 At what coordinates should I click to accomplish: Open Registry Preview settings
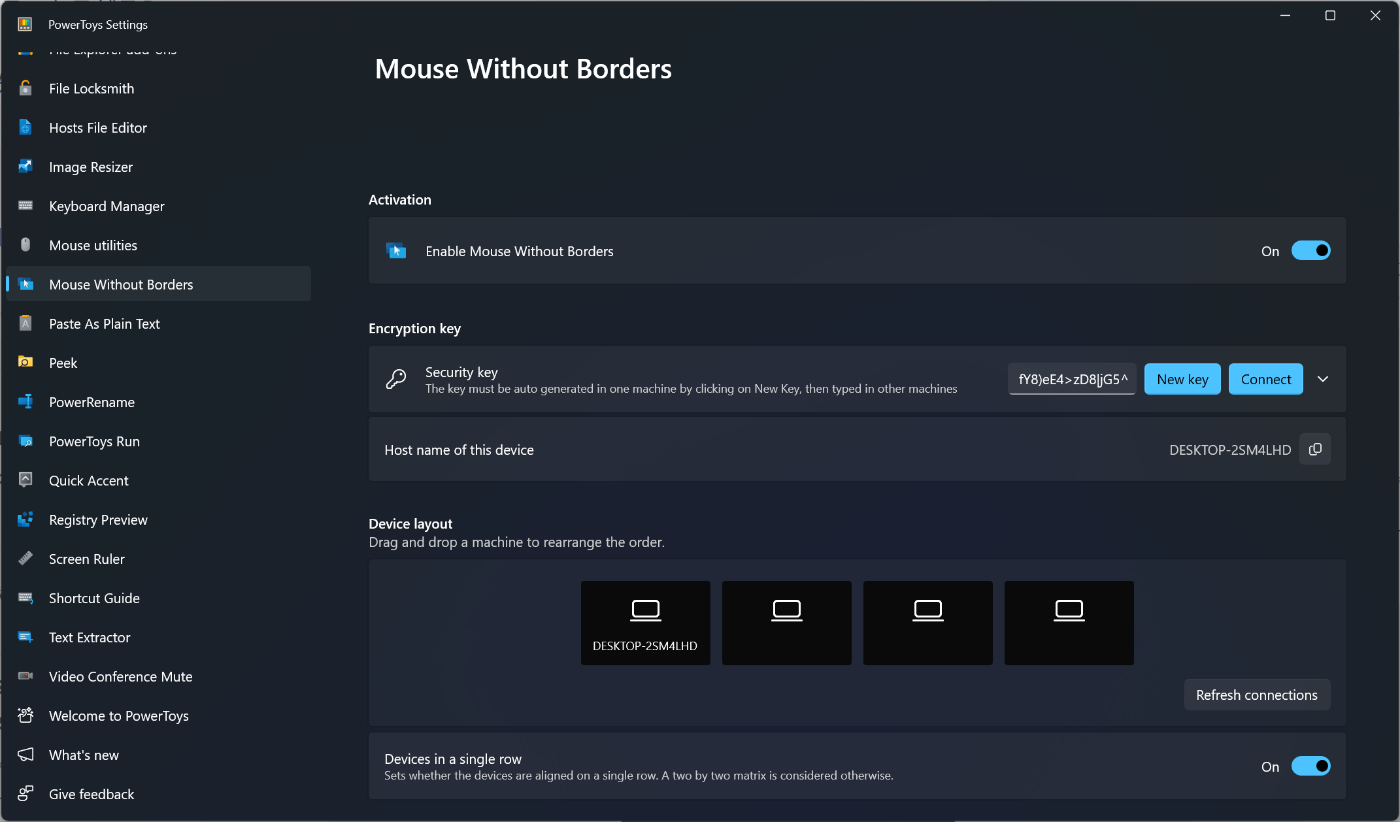159,520
